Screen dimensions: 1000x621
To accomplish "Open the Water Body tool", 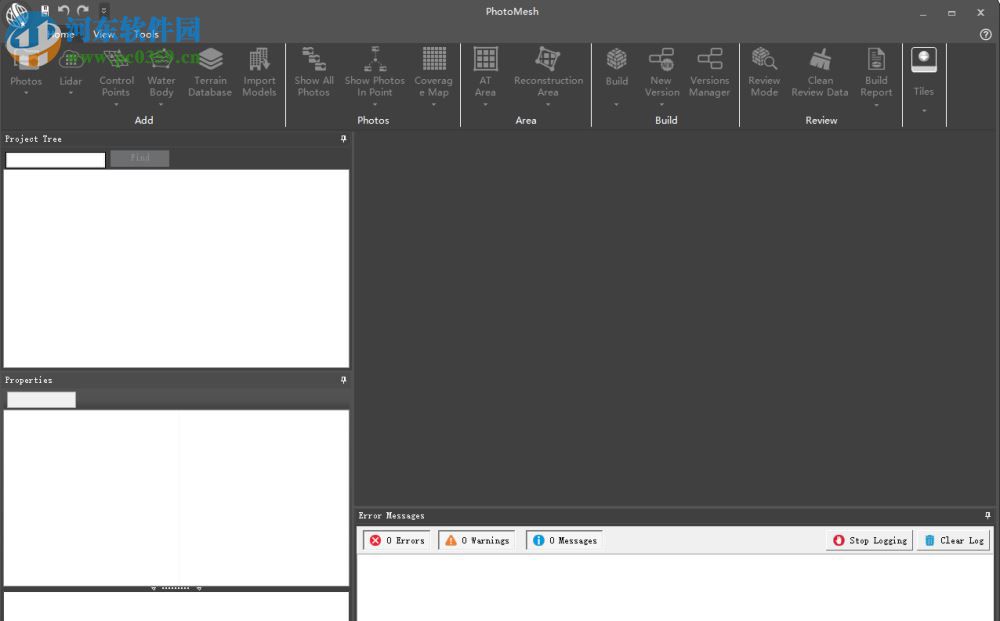I will click(161, 70).
